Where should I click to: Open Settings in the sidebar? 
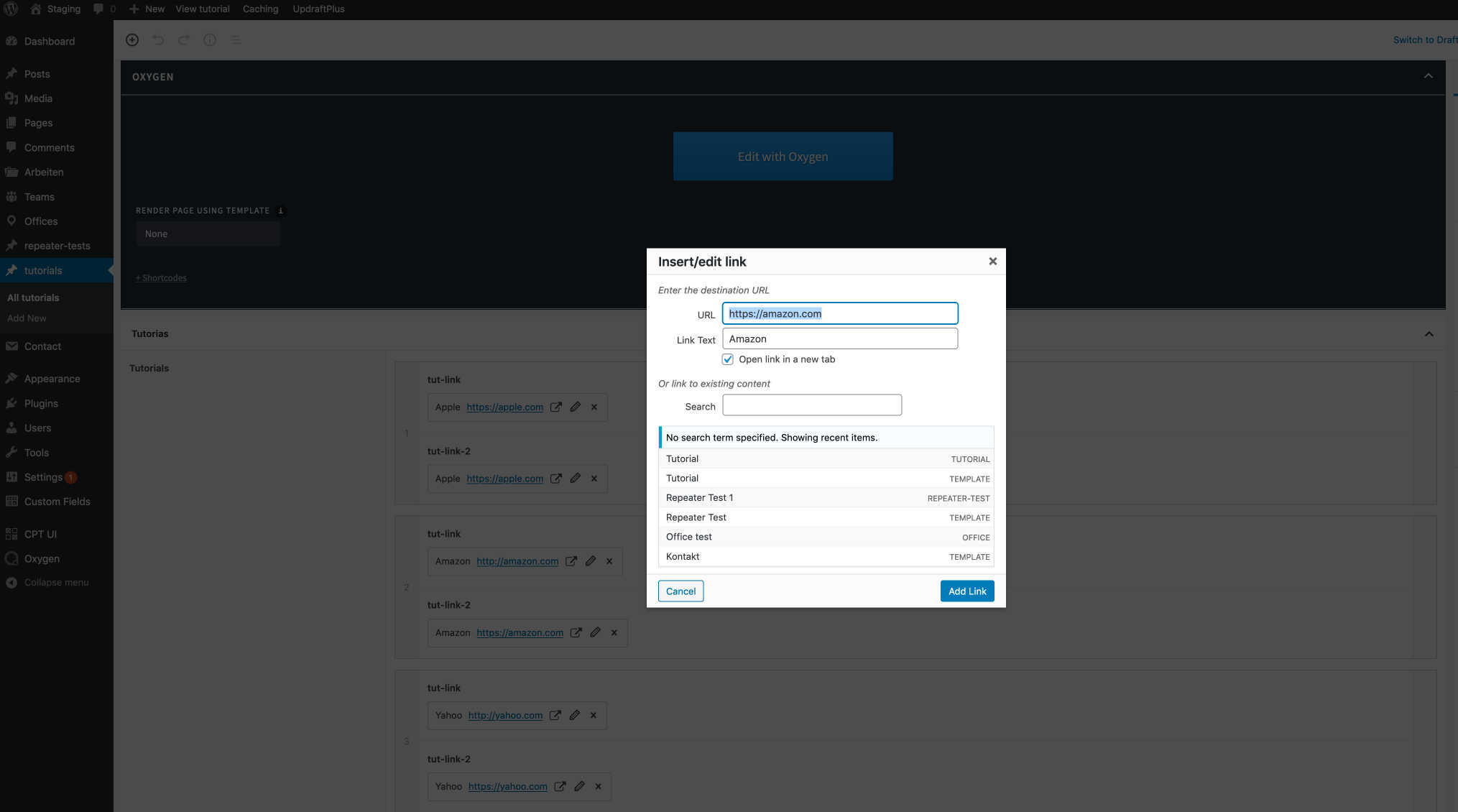(x=57, y=477)
